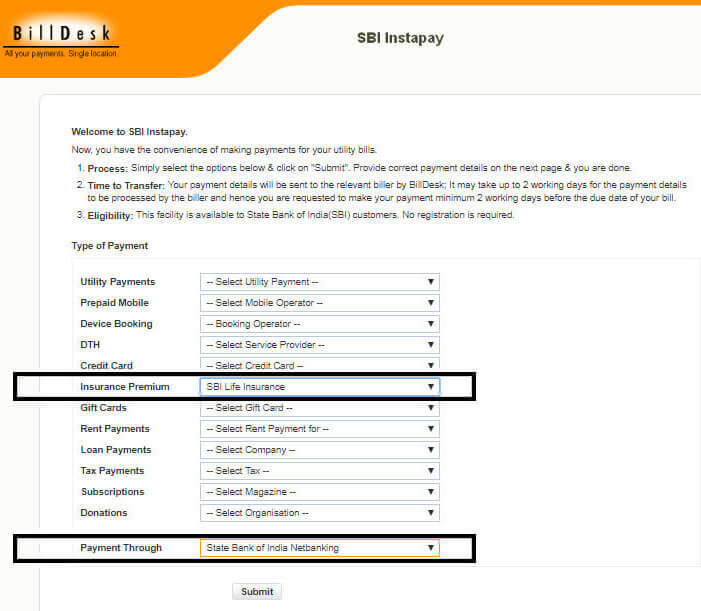The image size is (701, 611).
Task: Open the Select Rent Payment for dropdown
Action: click(x=320, y=429)
